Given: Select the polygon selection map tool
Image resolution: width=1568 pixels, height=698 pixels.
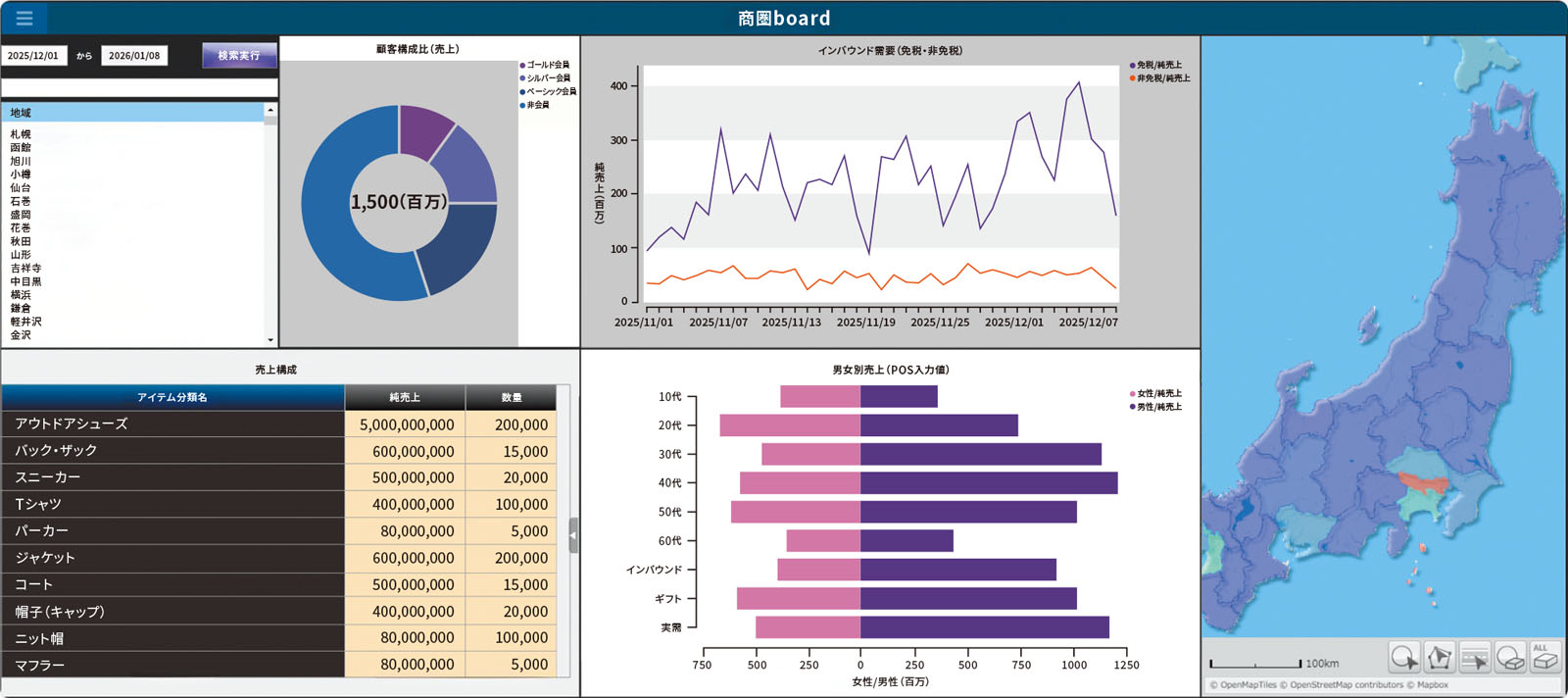Looking at the screenshot, I should 1439,657.
